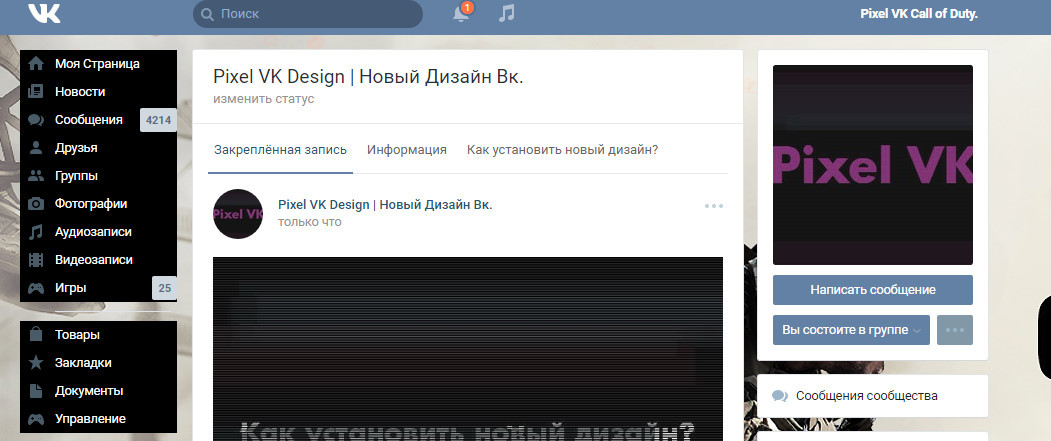
Task: Open the Pixel VK Call of Duty profile menu
Action: (918, 13)
